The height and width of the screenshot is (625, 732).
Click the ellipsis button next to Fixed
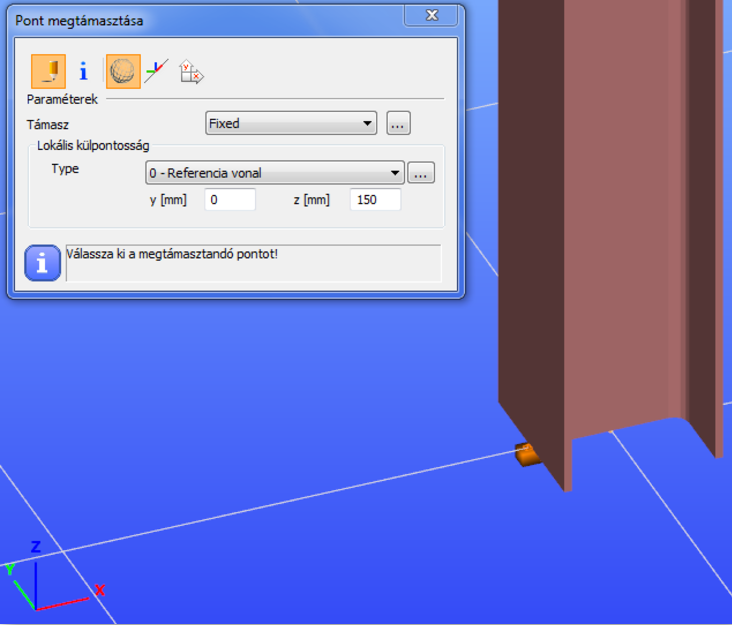click(398, 123)
